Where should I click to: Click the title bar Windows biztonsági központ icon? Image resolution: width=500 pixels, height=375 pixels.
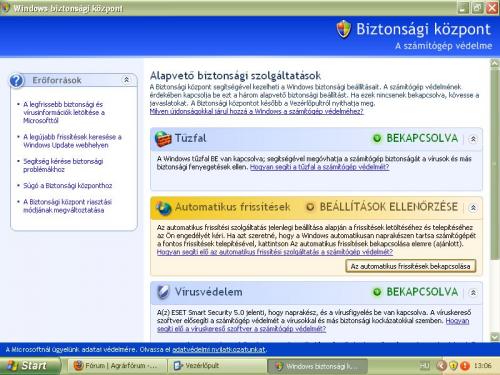(x=5, y=7)
